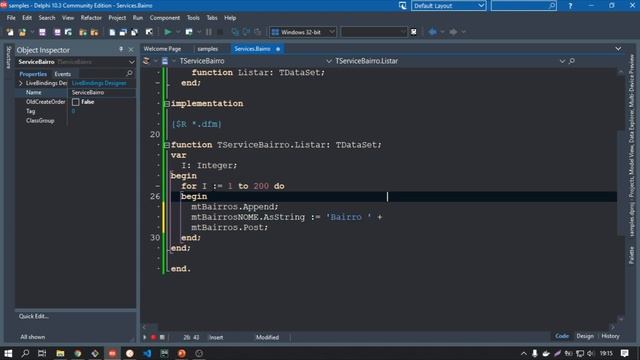Click the Tag property row
This screenshot has width=640, height=360.
[76, 111]
